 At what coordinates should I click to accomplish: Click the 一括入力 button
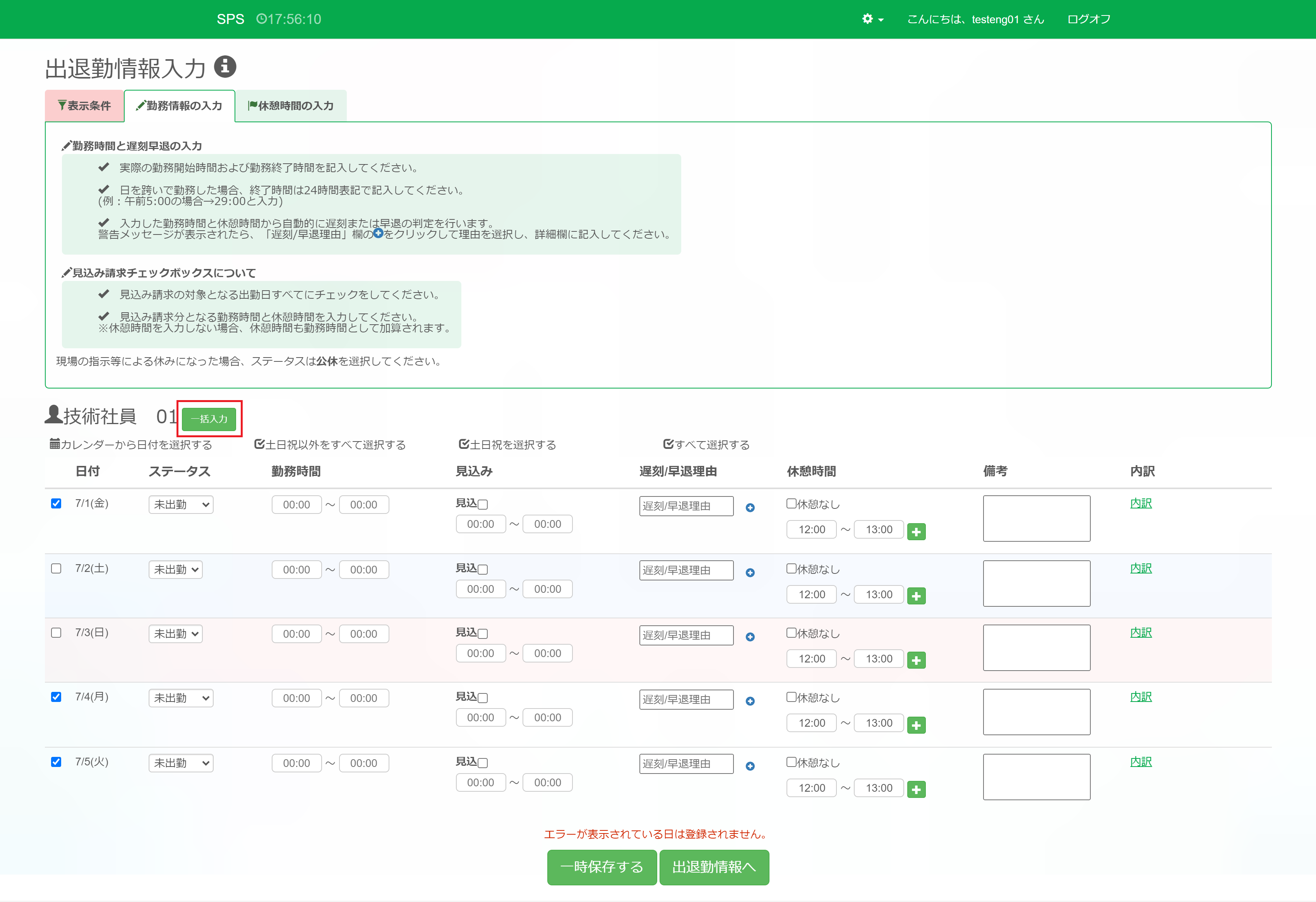tap(209, 419)
